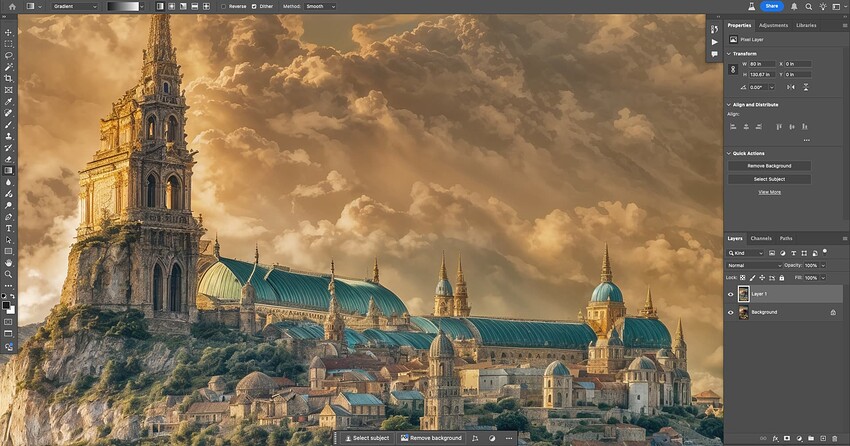Open the Normal blend mode dropdown

(x=754, y=266)
